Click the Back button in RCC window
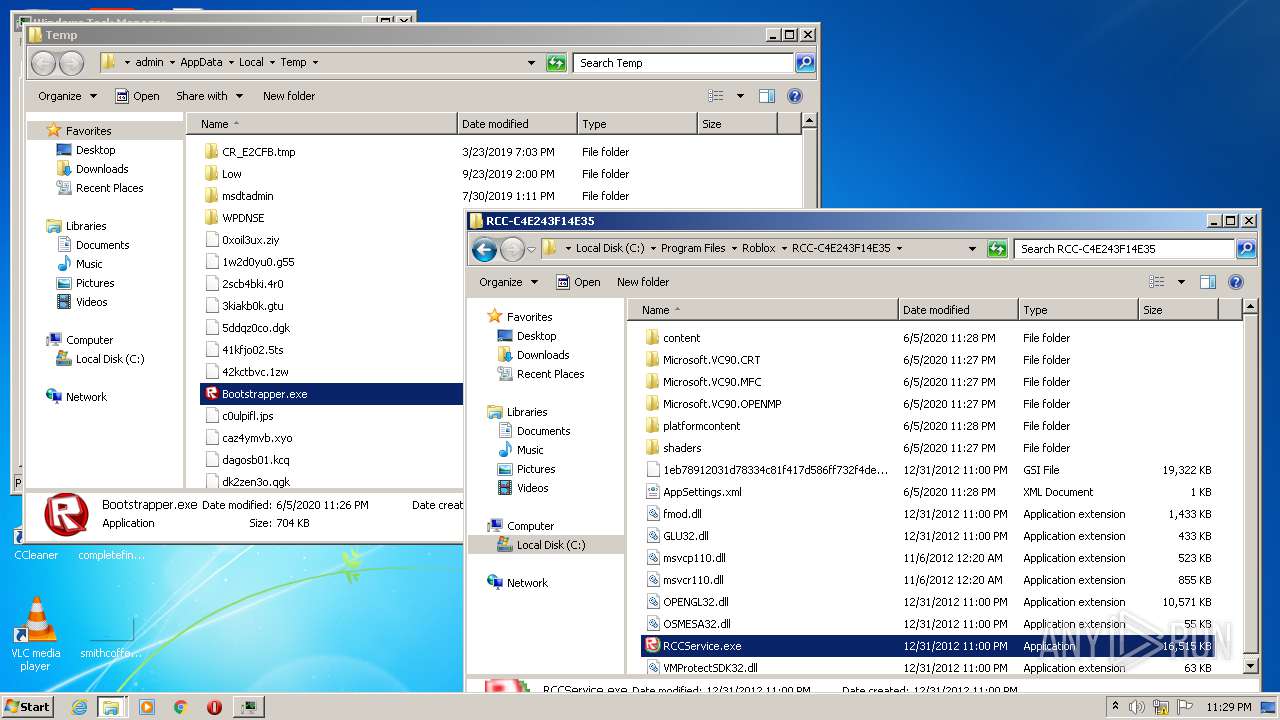 484,249
